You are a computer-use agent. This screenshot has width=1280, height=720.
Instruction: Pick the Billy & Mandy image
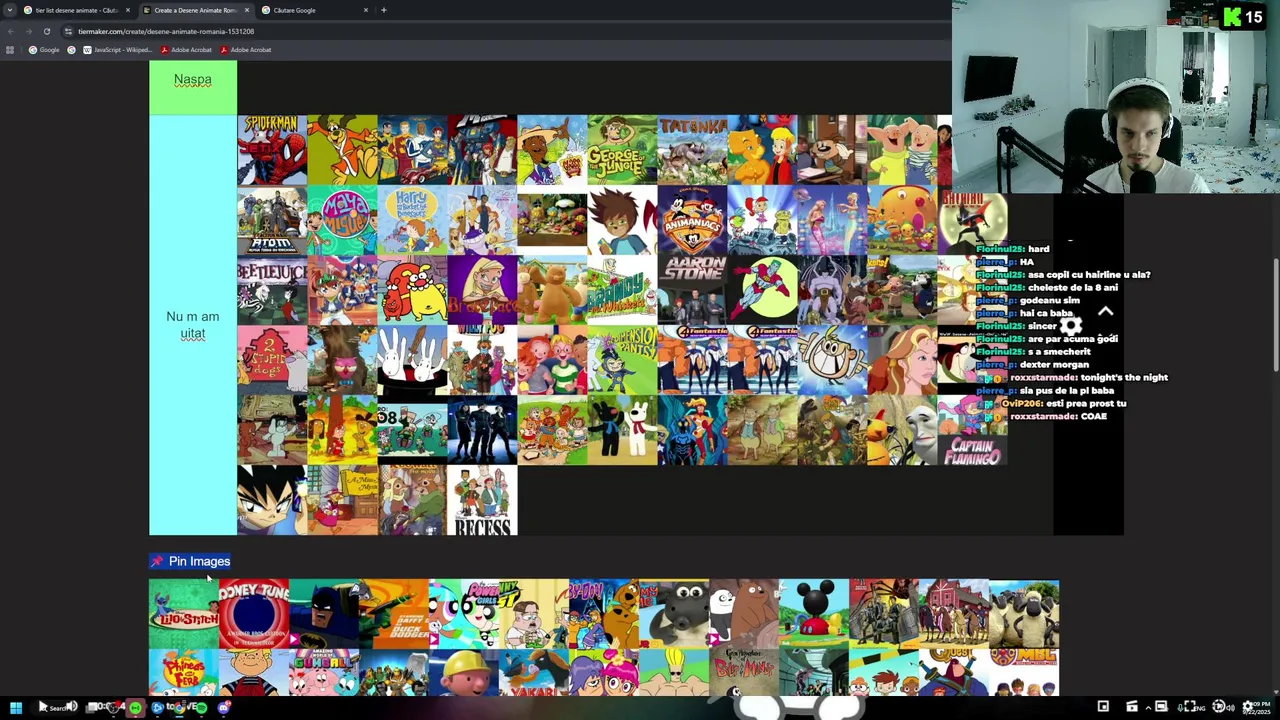pos(744,672)
